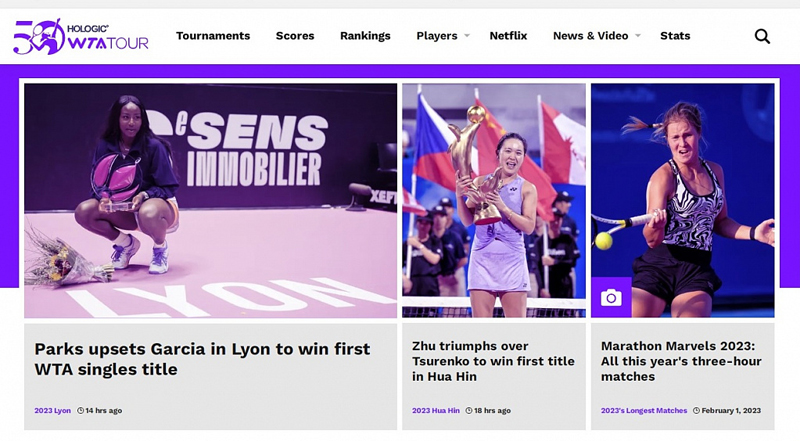Open the search magnifier icon

coord(762,36)
